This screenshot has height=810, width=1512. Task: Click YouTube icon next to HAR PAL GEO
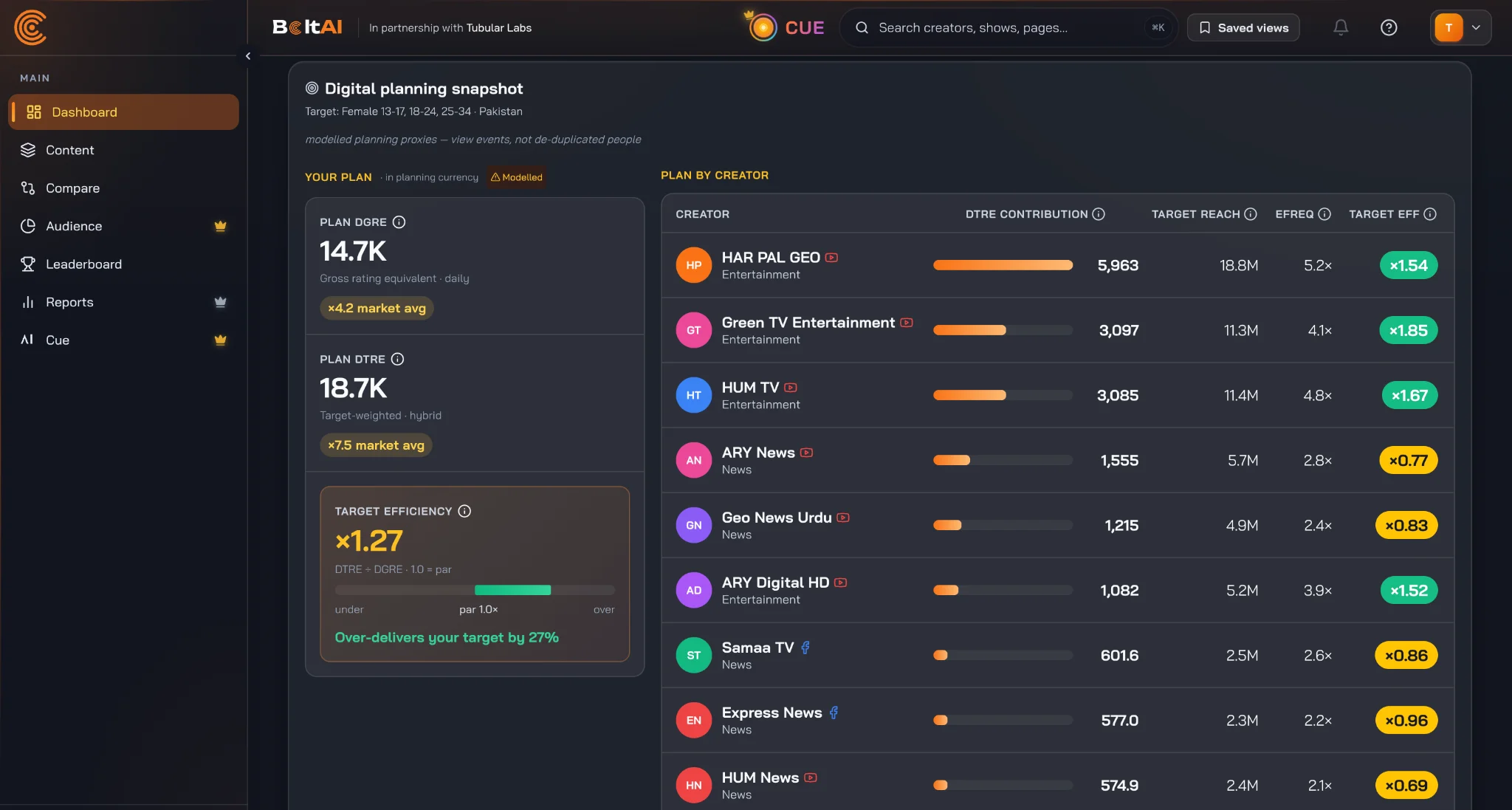(x=832, y=258)
